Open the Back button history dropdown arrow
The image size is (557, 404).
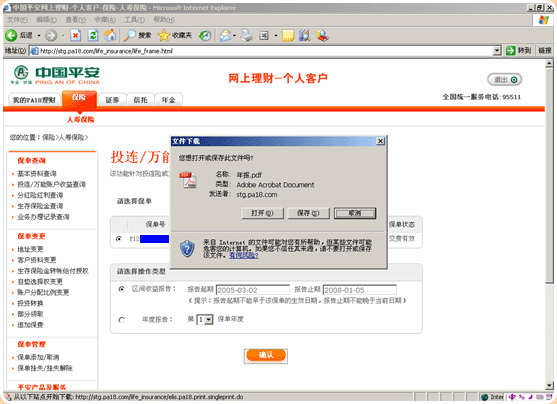[x=39, y=36]
